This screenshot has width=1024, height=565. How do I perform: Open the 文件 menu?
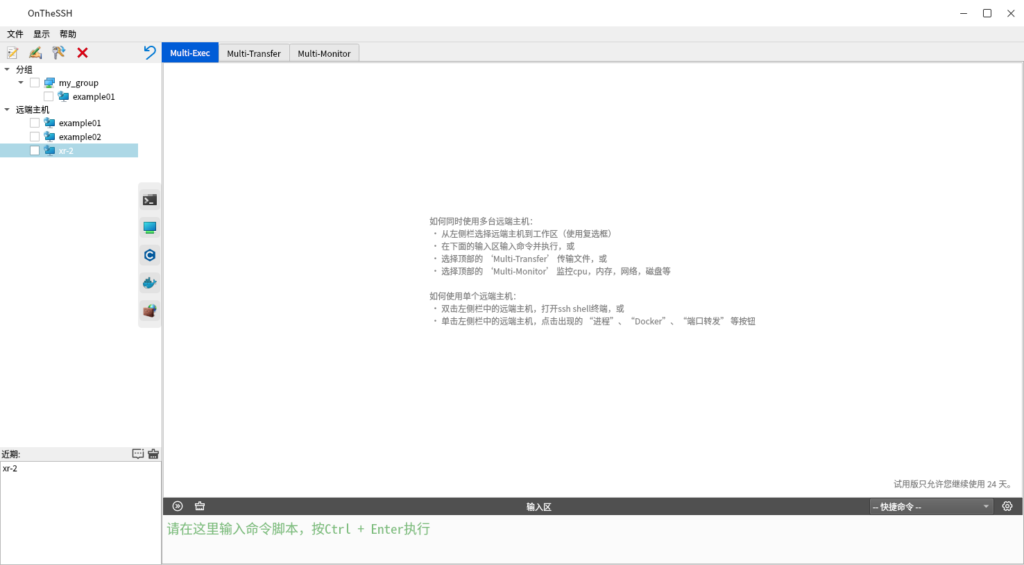coord(15,34)
